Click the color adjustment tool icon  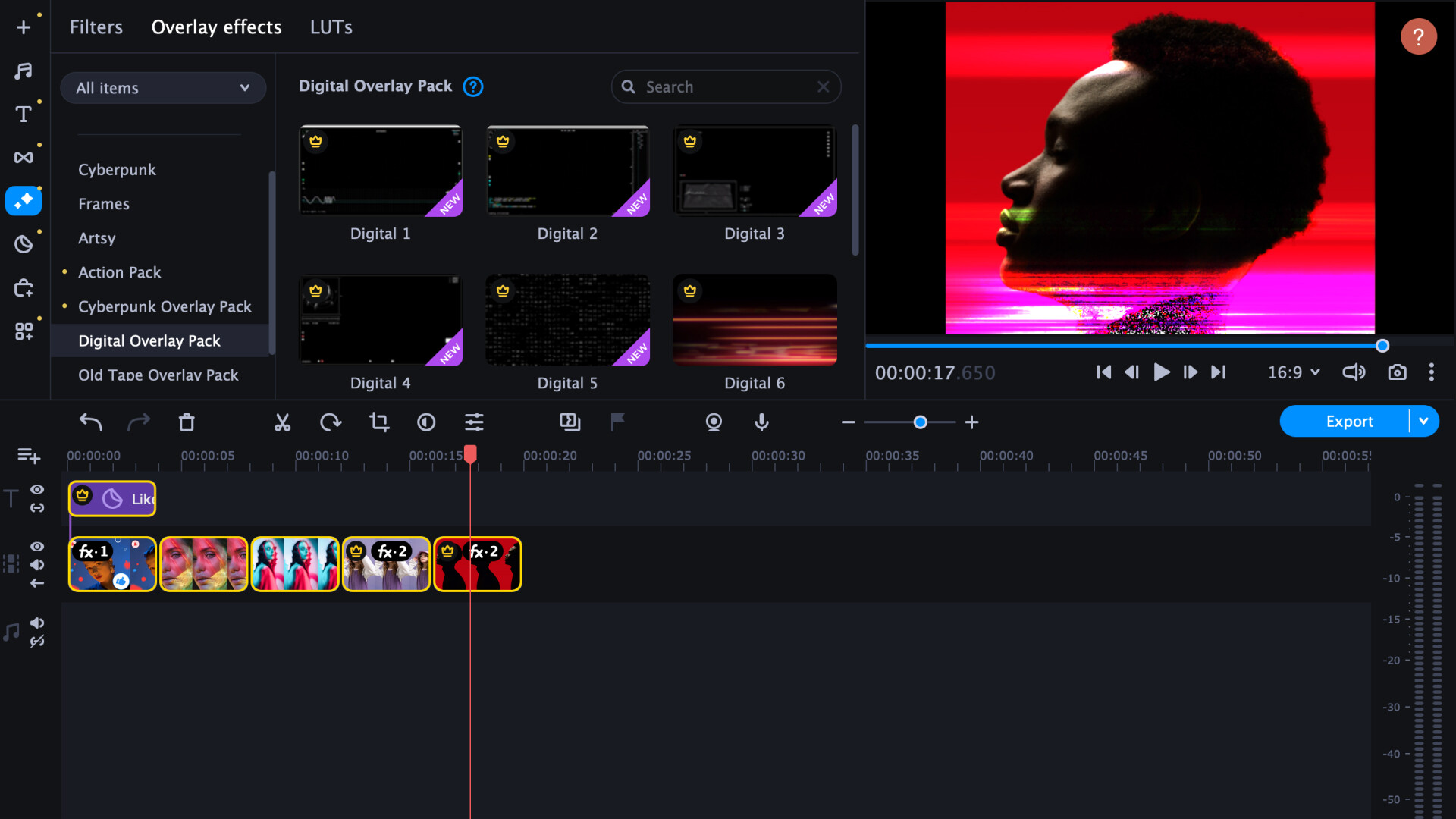(x=426, y=422)
